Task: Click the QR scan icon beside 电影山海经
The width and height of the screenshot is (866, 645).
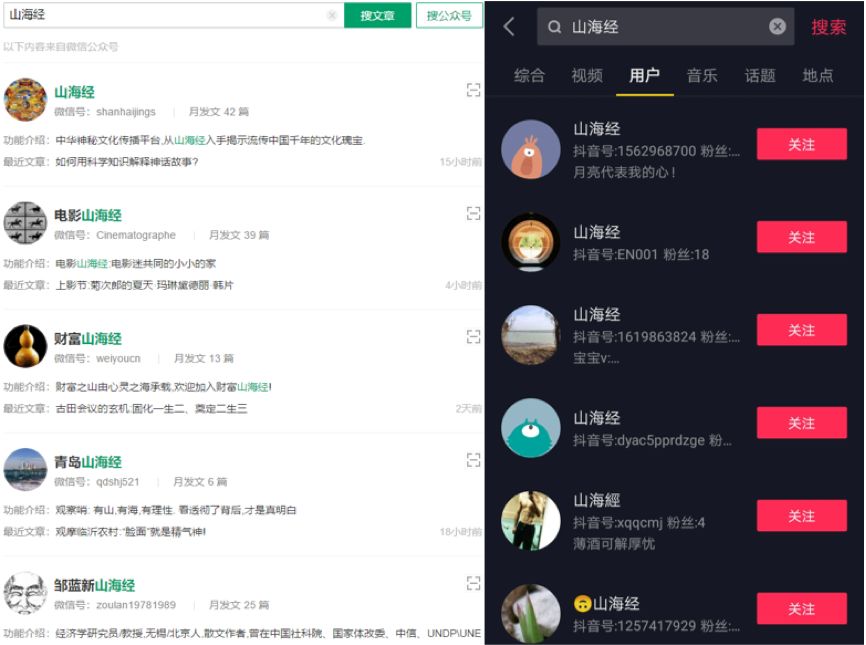Action: click(x=473, y=213)
